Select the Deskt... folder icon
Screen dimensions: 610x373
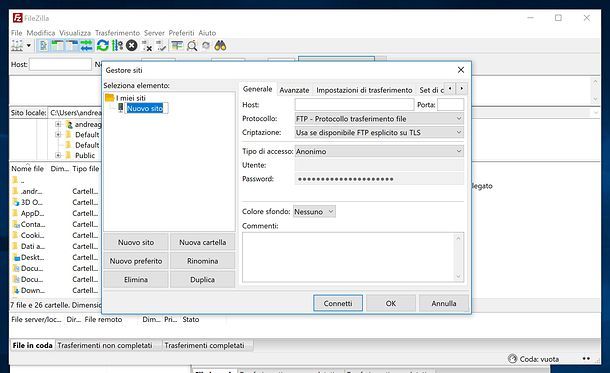point(16,257)
